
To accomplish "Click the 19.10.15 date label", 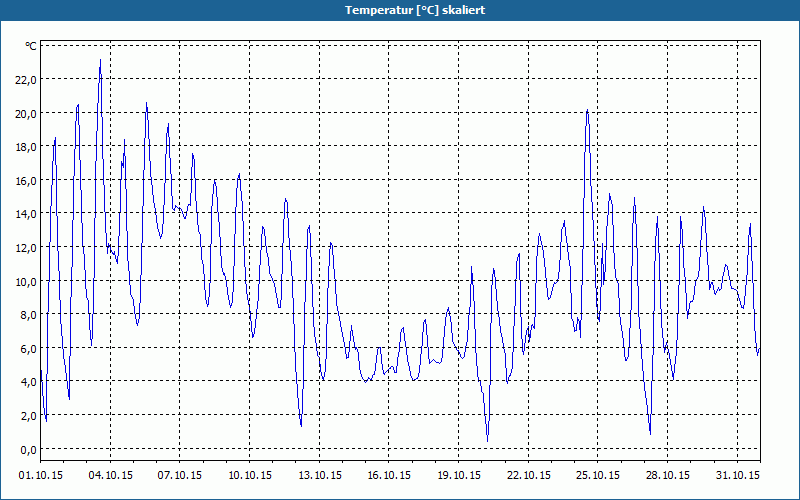I will click(459, 475).
